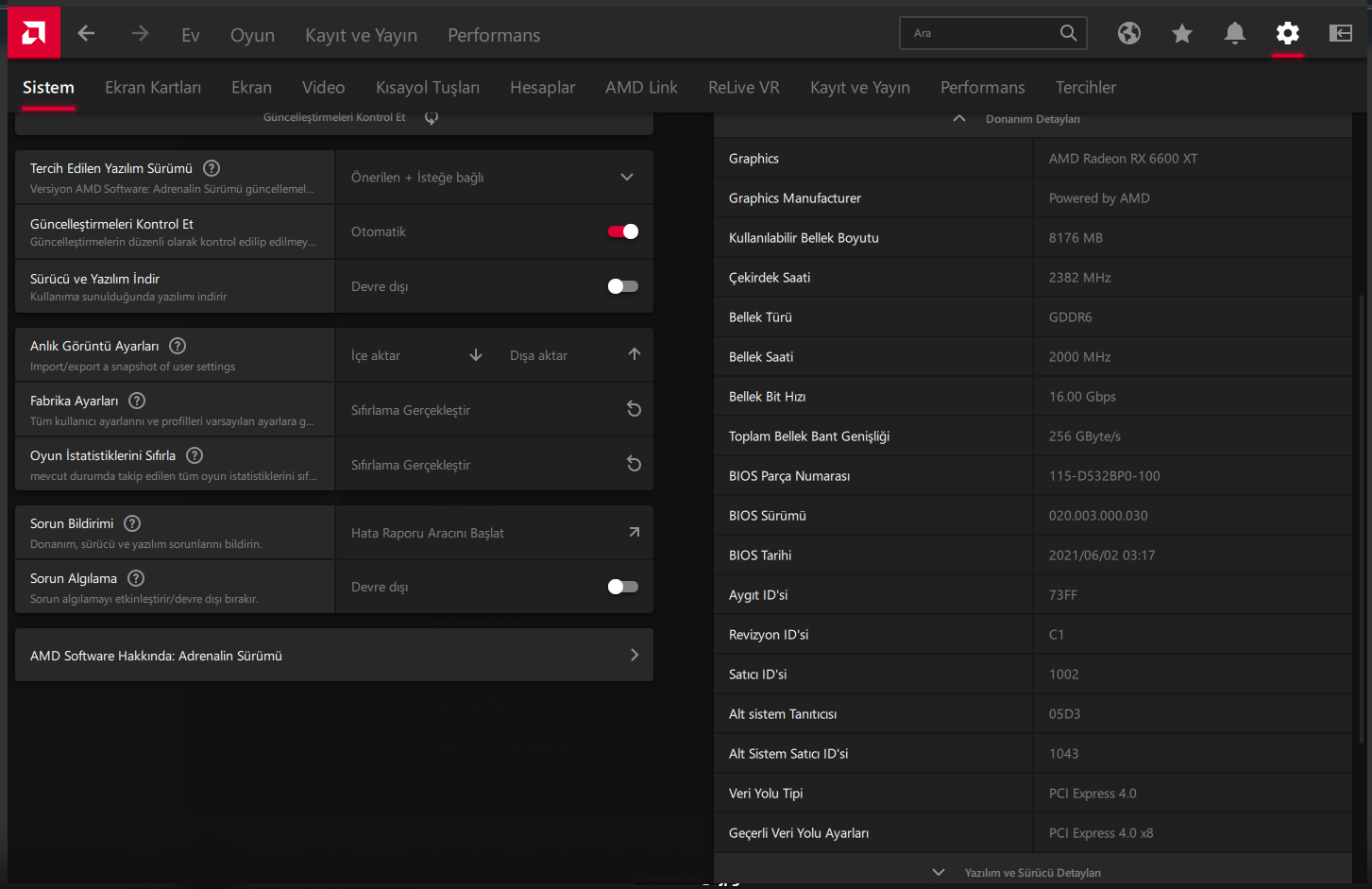Enable the Sorun Algılama toggle
1372x889 pixels.
pyautogui.click(x=623, y=587)
